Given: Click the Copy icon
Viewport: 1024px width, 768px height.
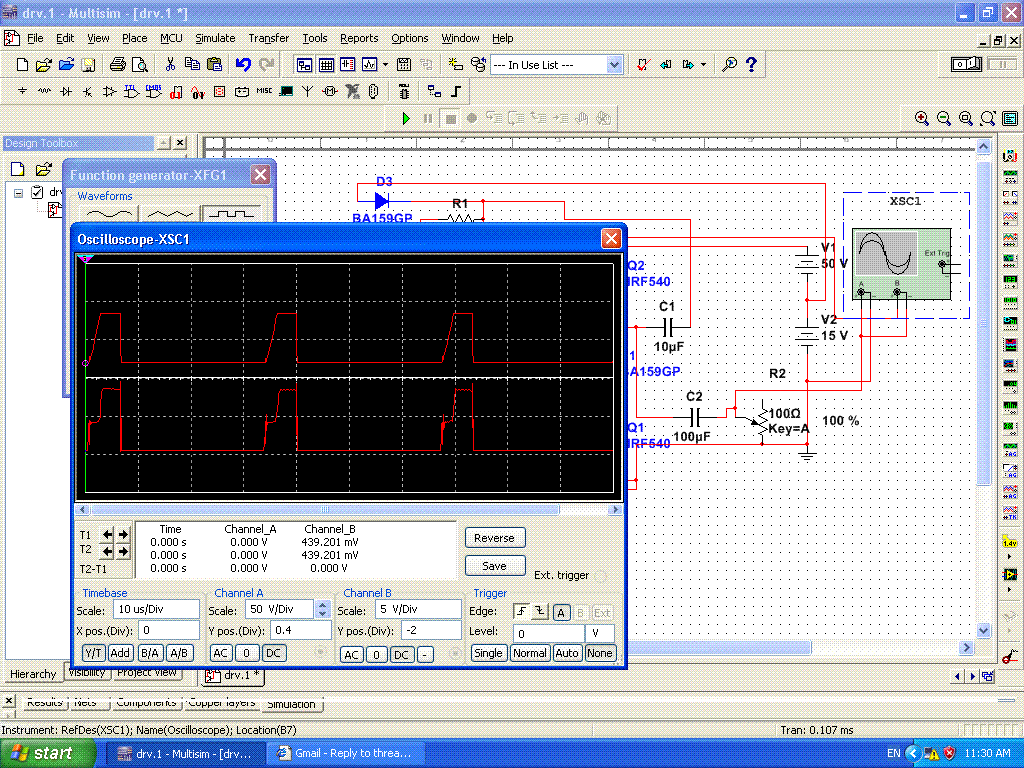Looking at the screenshot, I should click(x=192, y=64).
